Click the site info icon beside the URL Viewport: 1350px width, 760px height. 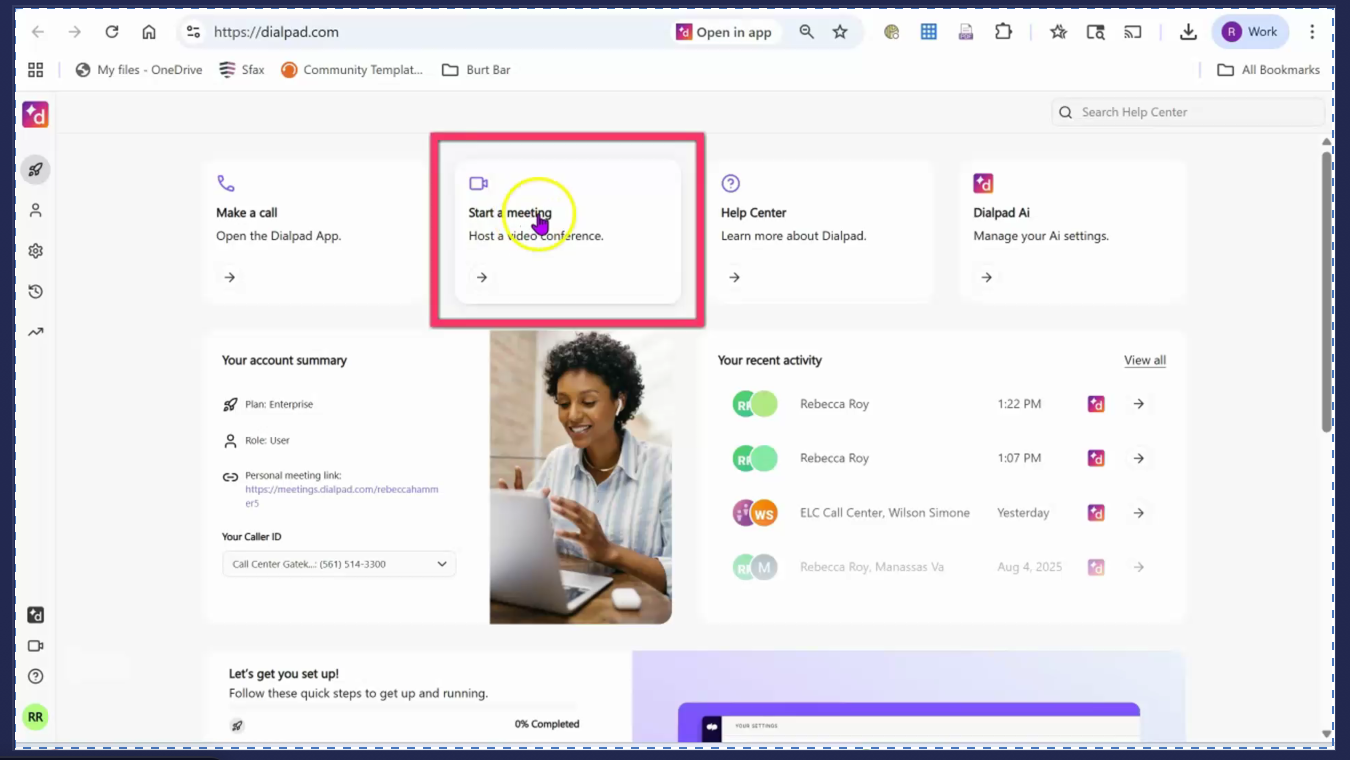pos(193,32)
